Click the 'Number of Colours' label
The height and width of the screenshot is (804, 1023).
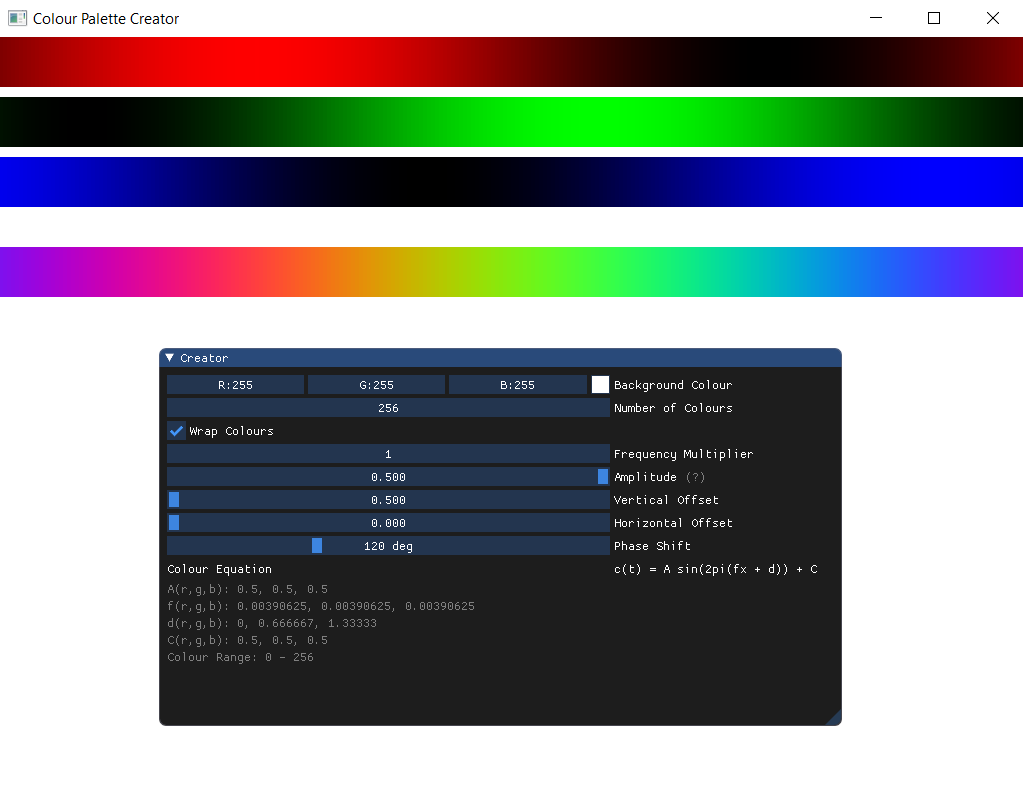pos(673,408)
